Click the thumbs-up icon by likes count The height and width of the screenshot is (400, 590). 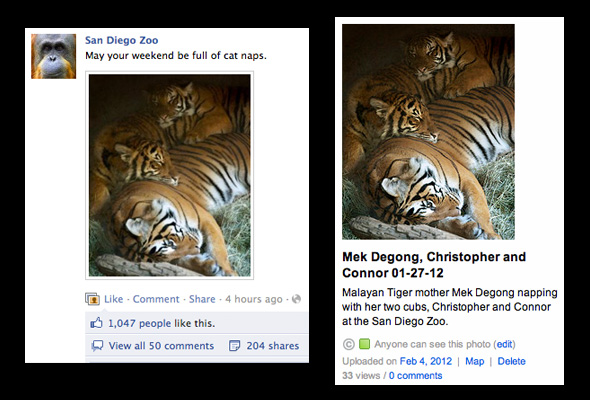coord(96,323)
